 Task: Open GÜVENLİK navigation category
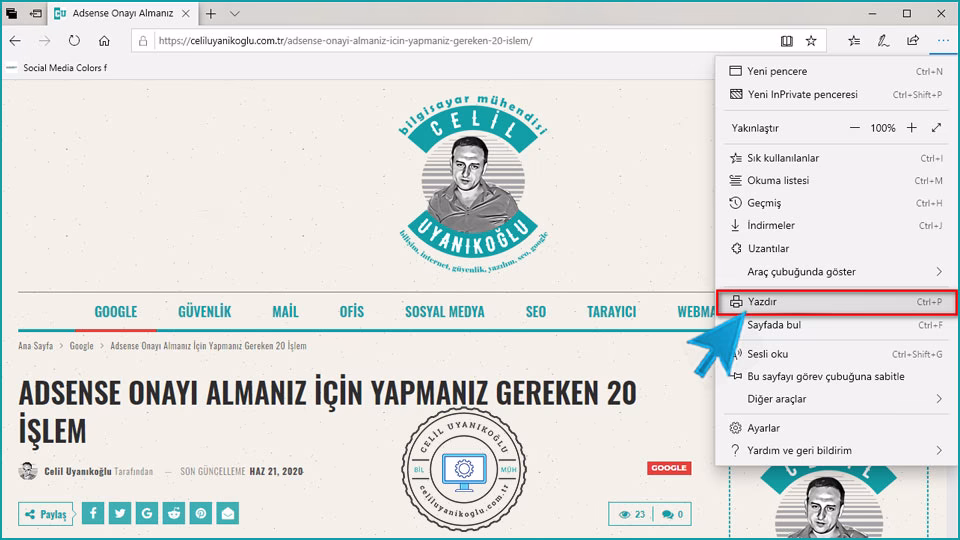pos(204,312)
